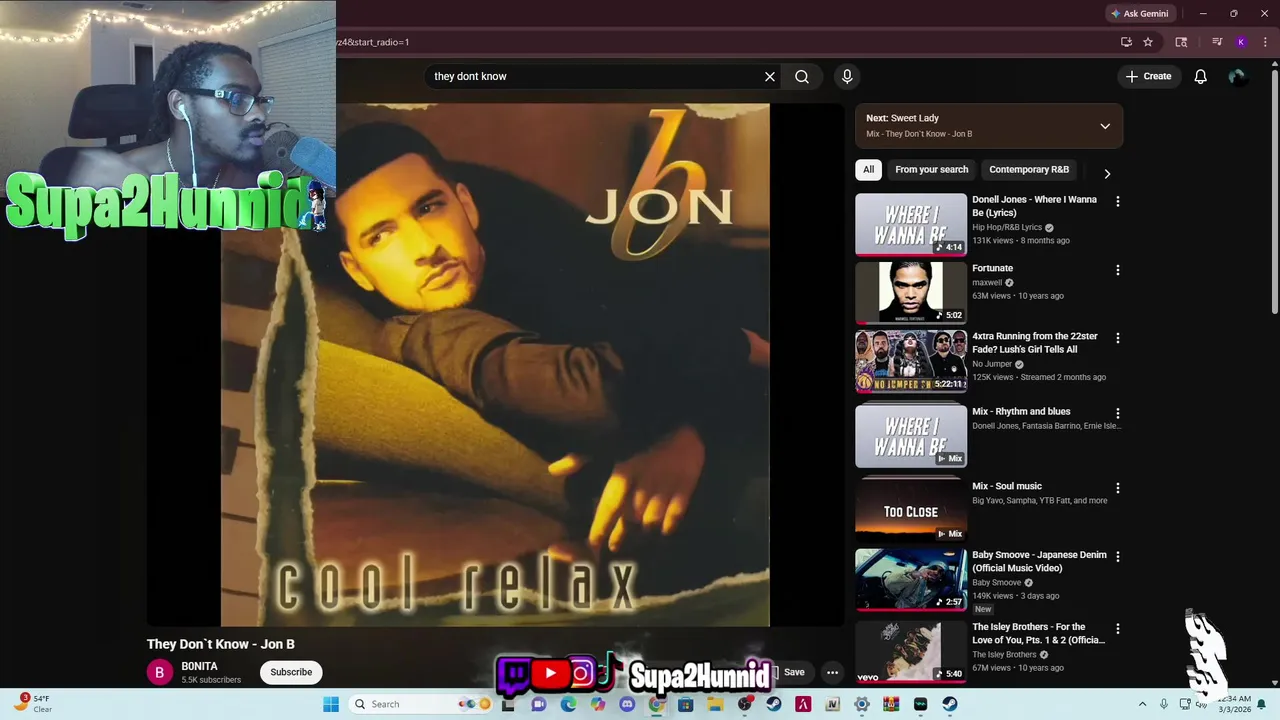Open the Windows Start menu

331,704
